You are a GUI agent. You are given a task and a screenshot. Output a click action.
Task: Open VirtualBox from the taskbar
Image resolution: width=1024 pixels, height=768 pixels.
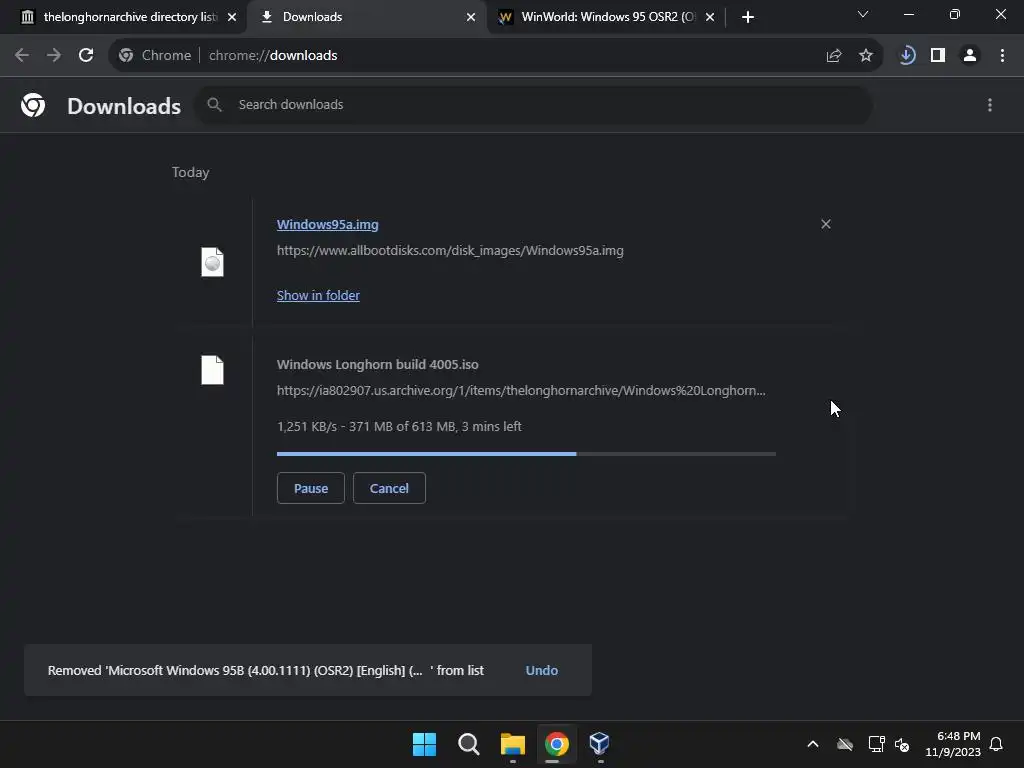click(x=600, y=744)
